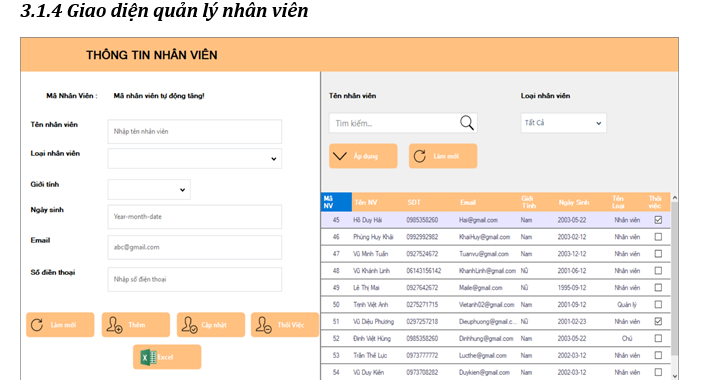
Task: Click chevron icon on Áp dụng button
Action: coord(340,156)
